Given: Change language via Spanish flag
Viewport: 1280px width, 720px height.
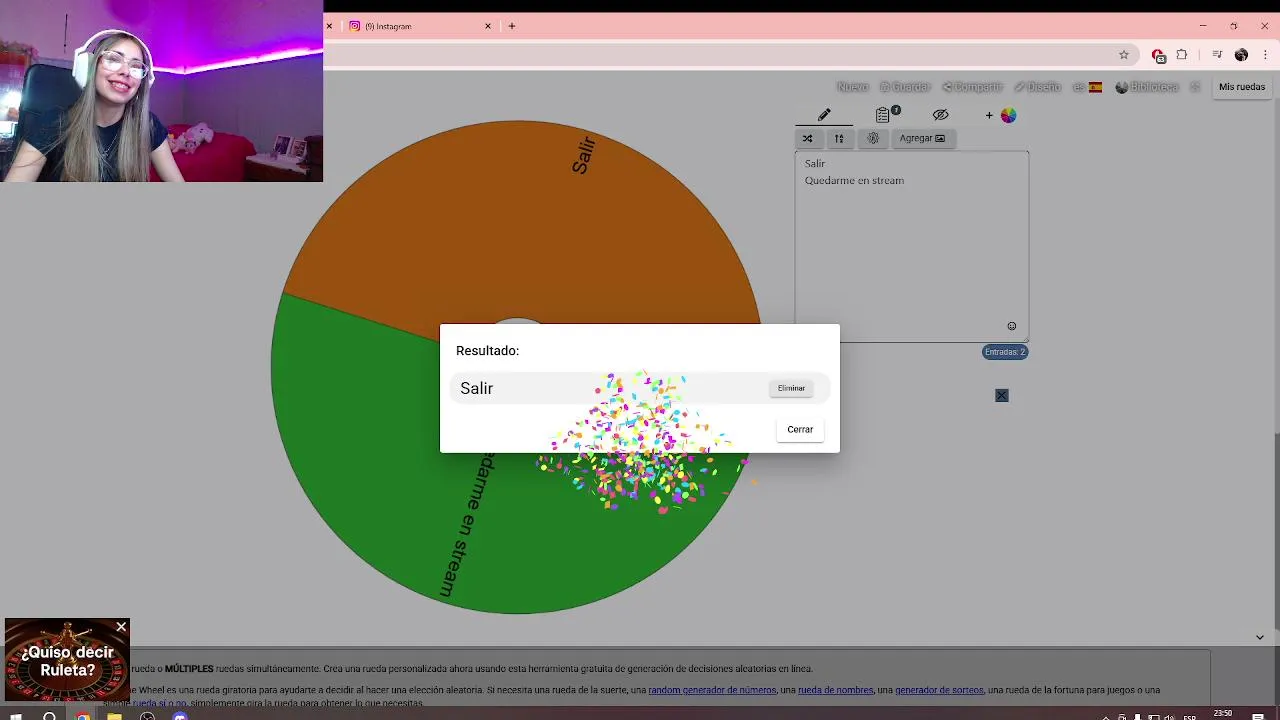Looking at the screenshot, I should (x=1088, y=87).
